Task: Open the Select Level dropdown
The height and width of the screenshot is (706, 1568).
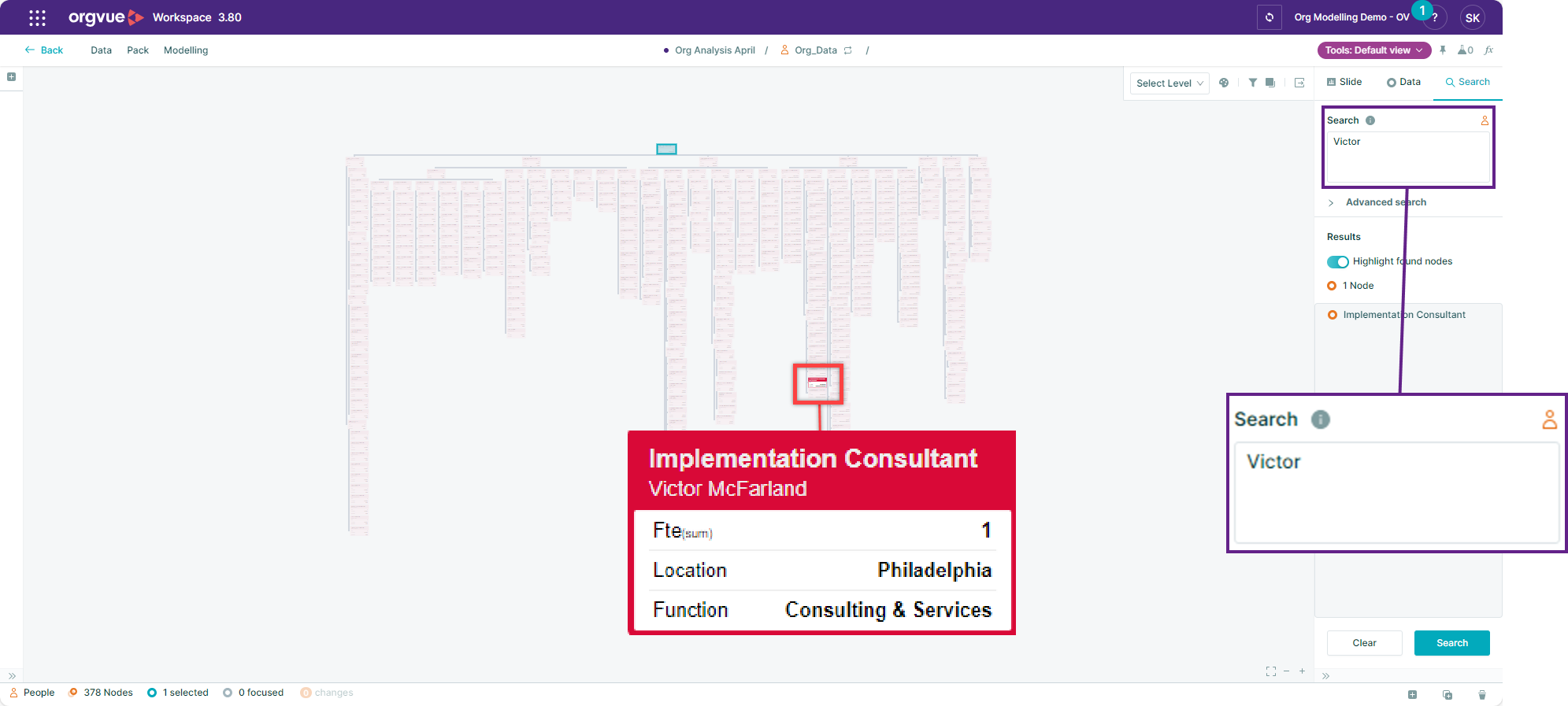Action: 1169,83
